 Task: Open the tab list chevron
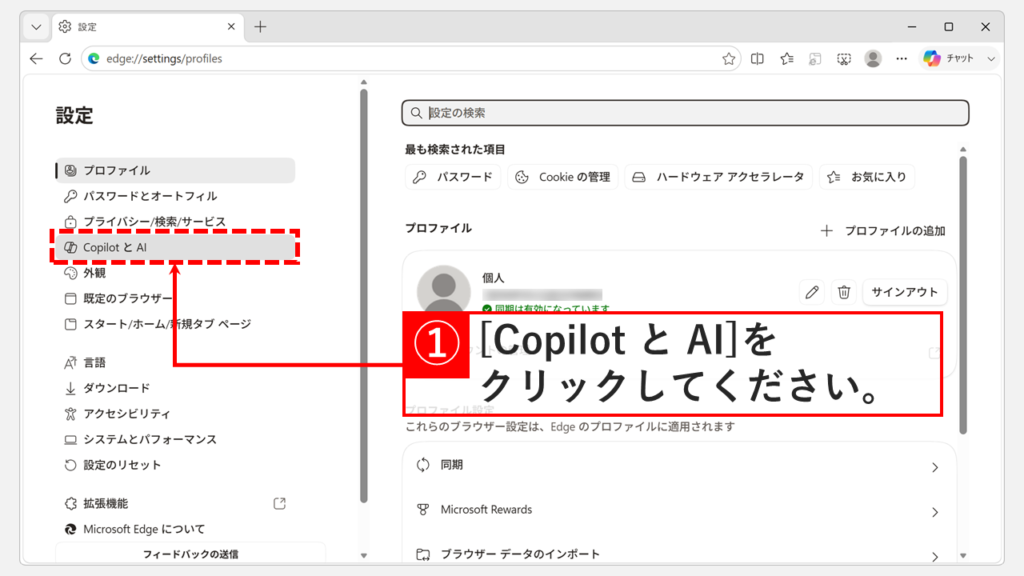pyautogui.click(x=37, y=27)
